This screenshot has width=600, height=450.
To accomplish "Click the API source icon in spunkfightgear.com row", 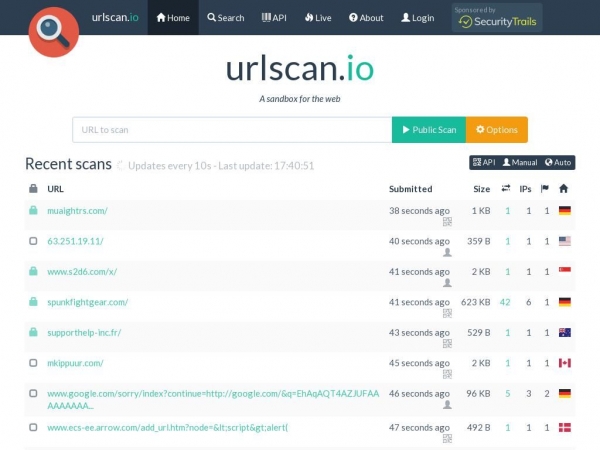I will click(x=447, y=313).
